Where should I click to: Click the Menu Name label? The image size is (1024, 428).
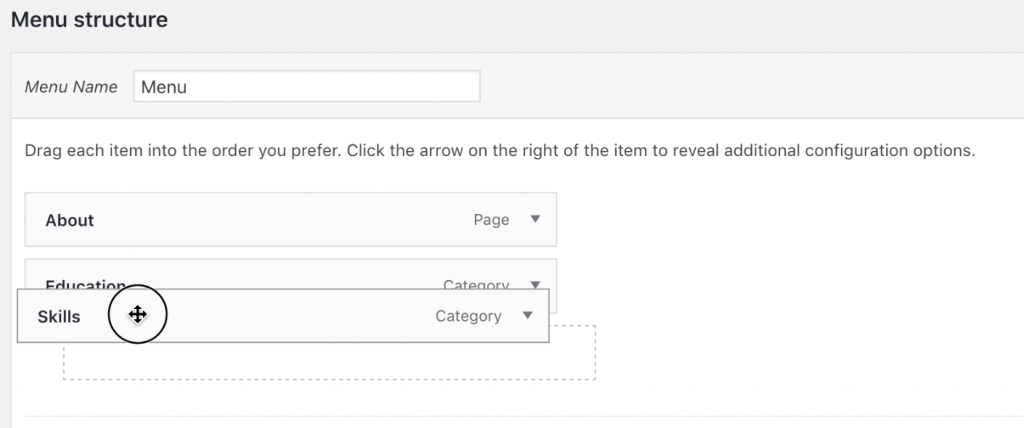click(x=71, y=87)
